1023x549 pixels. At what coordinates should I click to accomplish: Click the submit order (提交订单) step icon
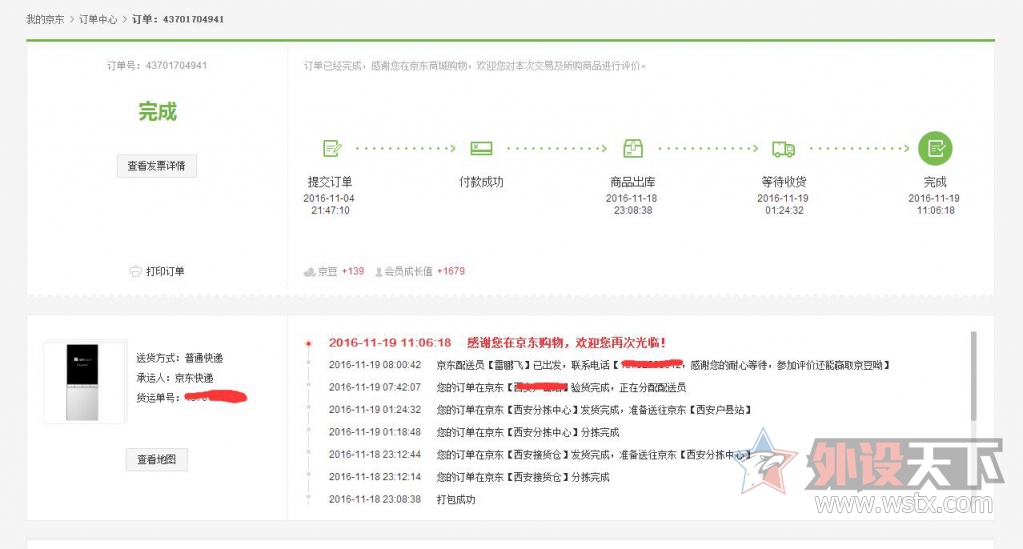tap(332, 149)
